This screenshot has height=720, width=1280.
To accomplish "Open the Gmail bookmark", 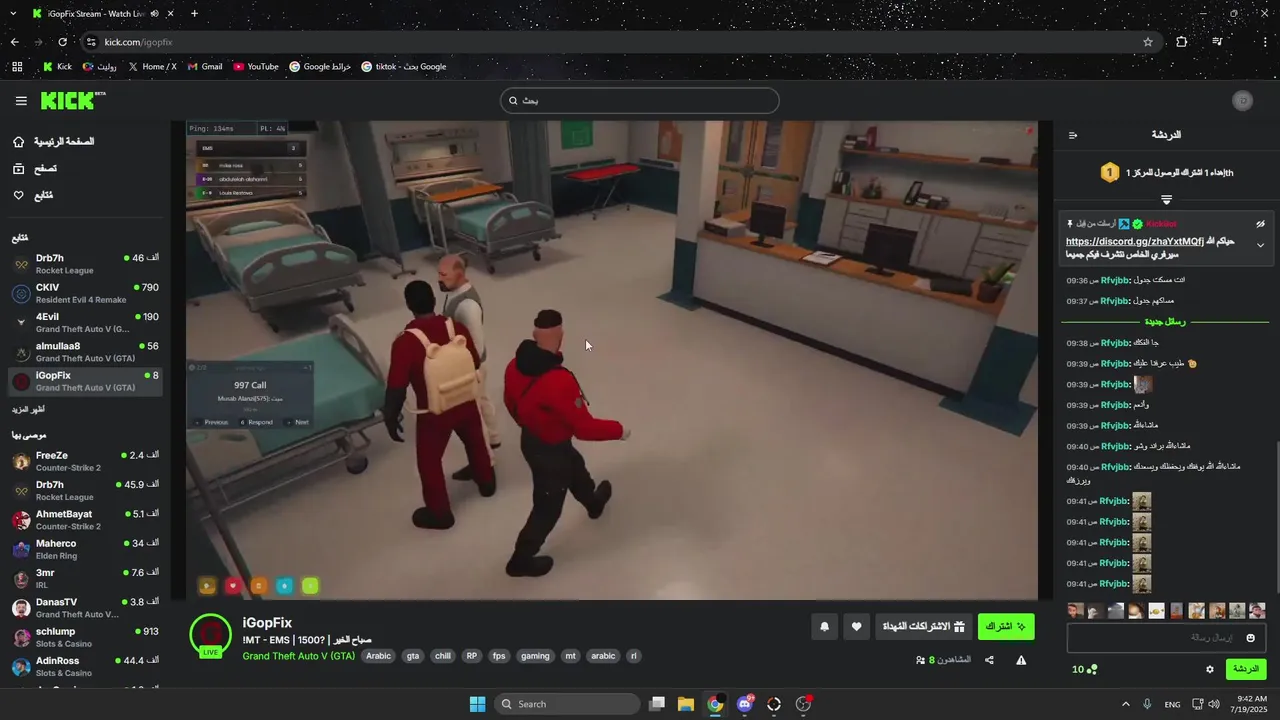I will [x=203, y=67].
